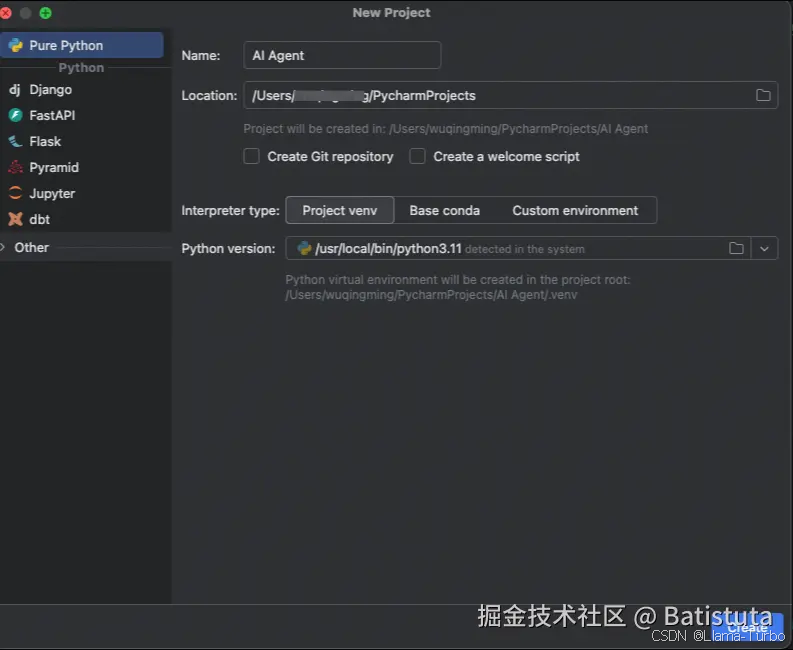Expand the Other project types section

[x=3, y=247]
